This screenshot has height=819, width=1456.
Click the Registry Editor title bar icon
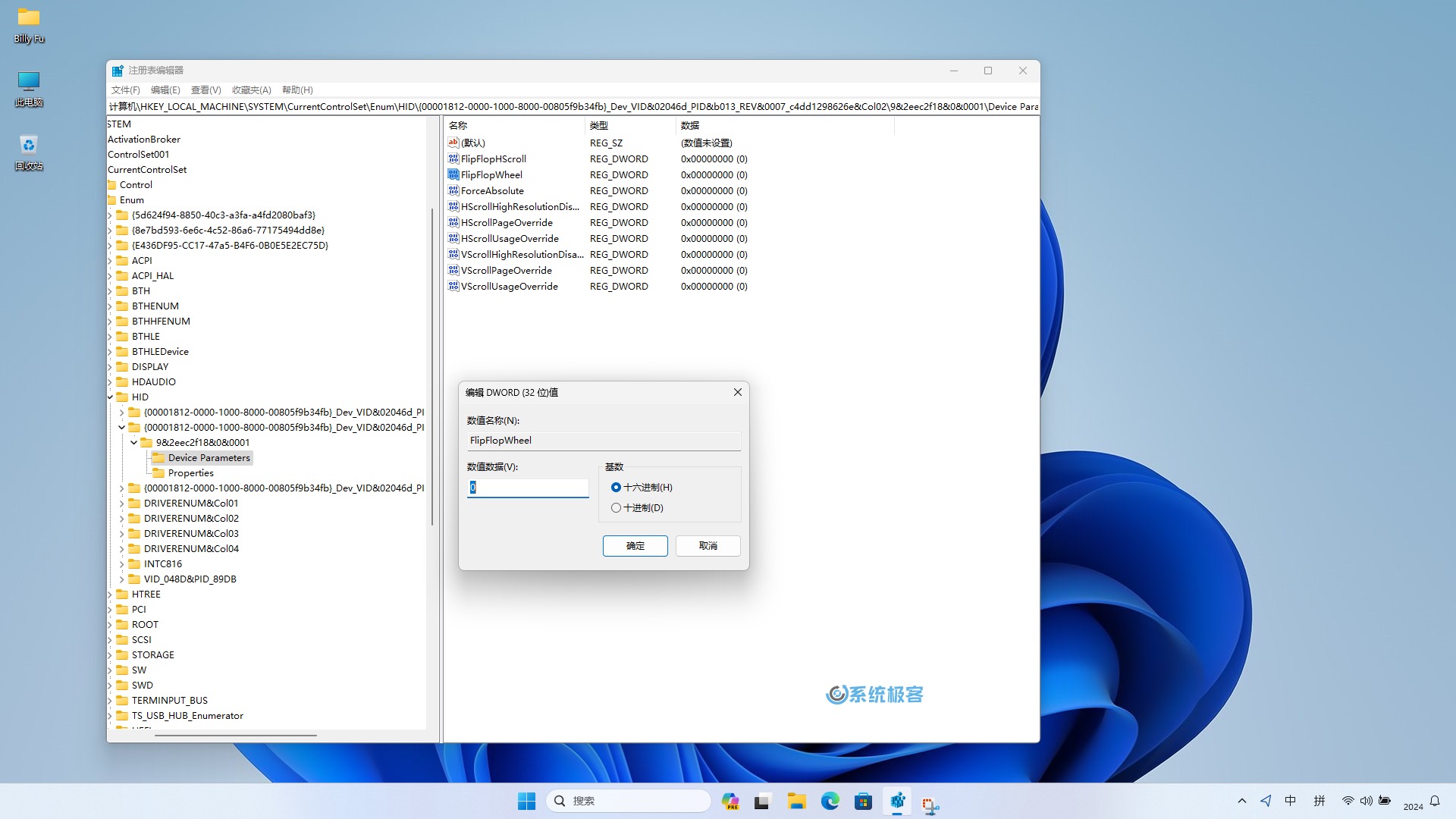coord(118,71)
